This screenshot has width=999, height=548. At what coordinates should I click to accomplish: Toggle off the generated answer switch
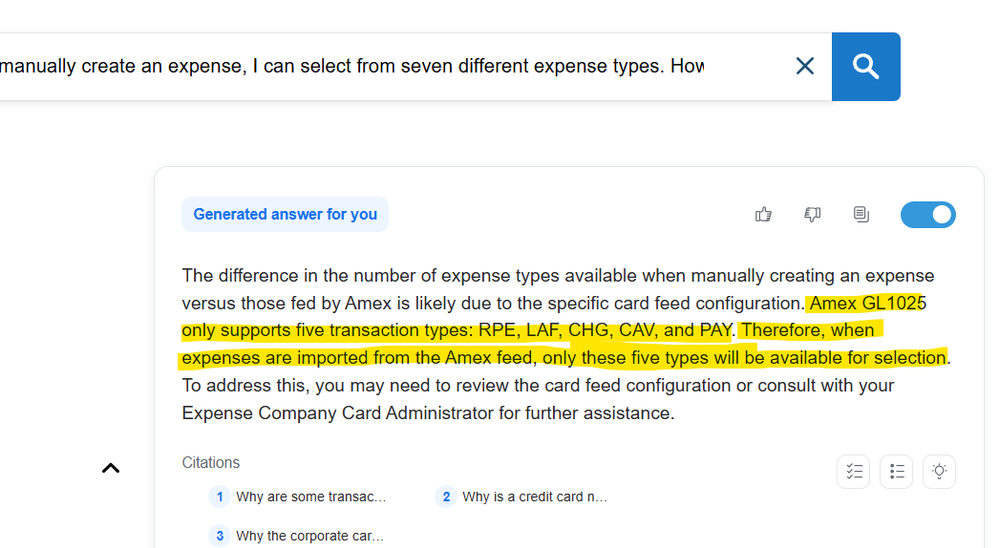click(928, 215)
